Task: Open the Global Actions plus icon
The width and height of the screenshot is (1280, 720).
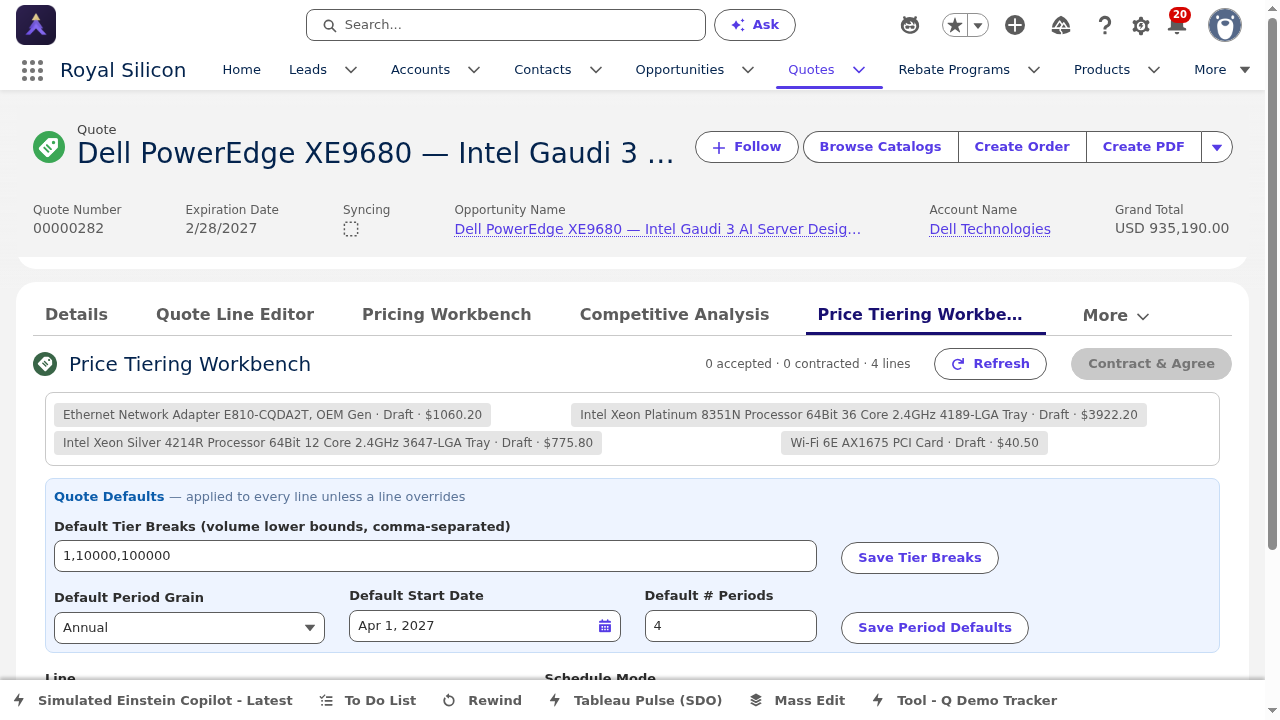Action: click(x=1015, y=25)
